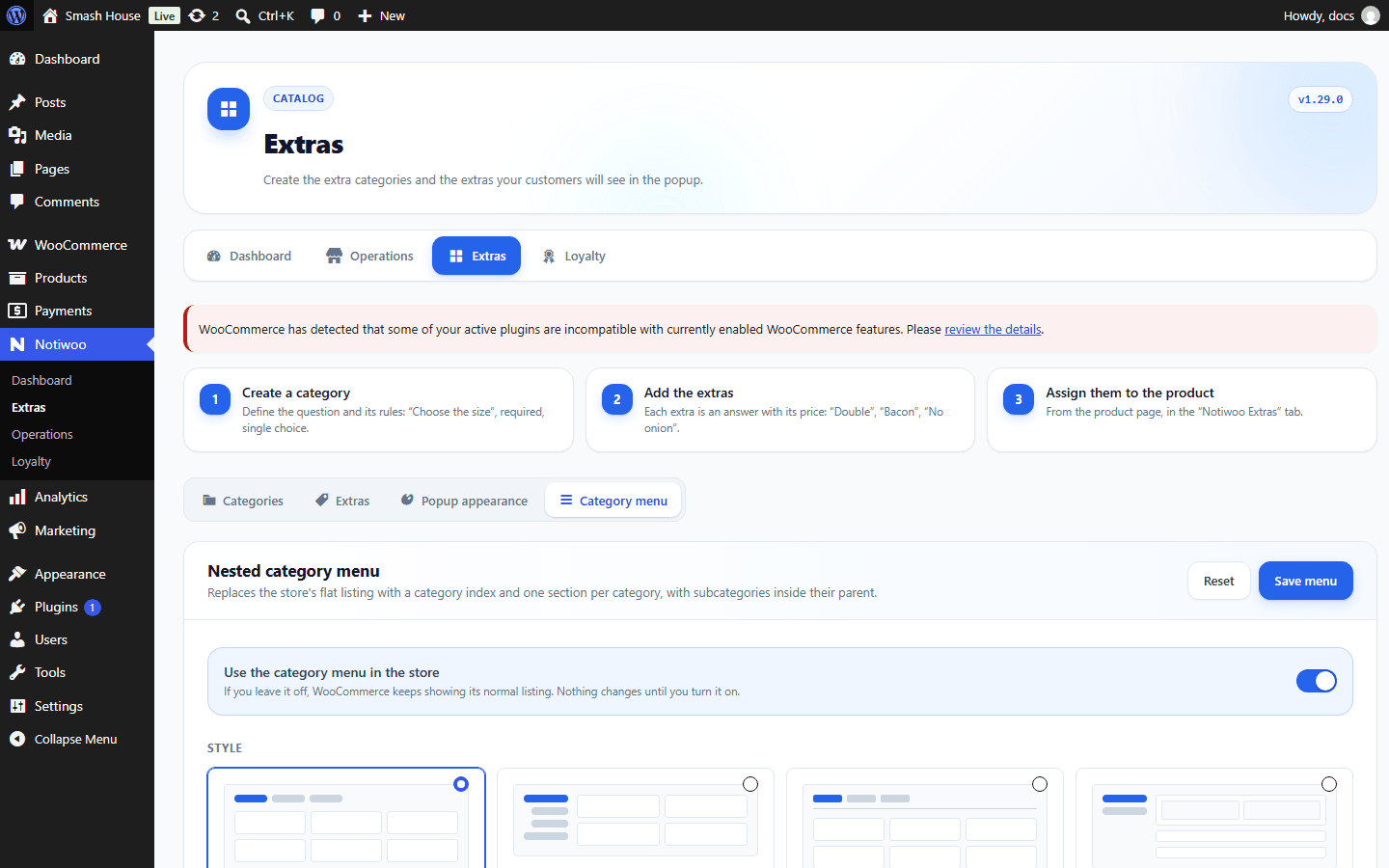Select the second style layout radio
The height and width of the screenshot is (868, 1389).
(x=750, y=784)
